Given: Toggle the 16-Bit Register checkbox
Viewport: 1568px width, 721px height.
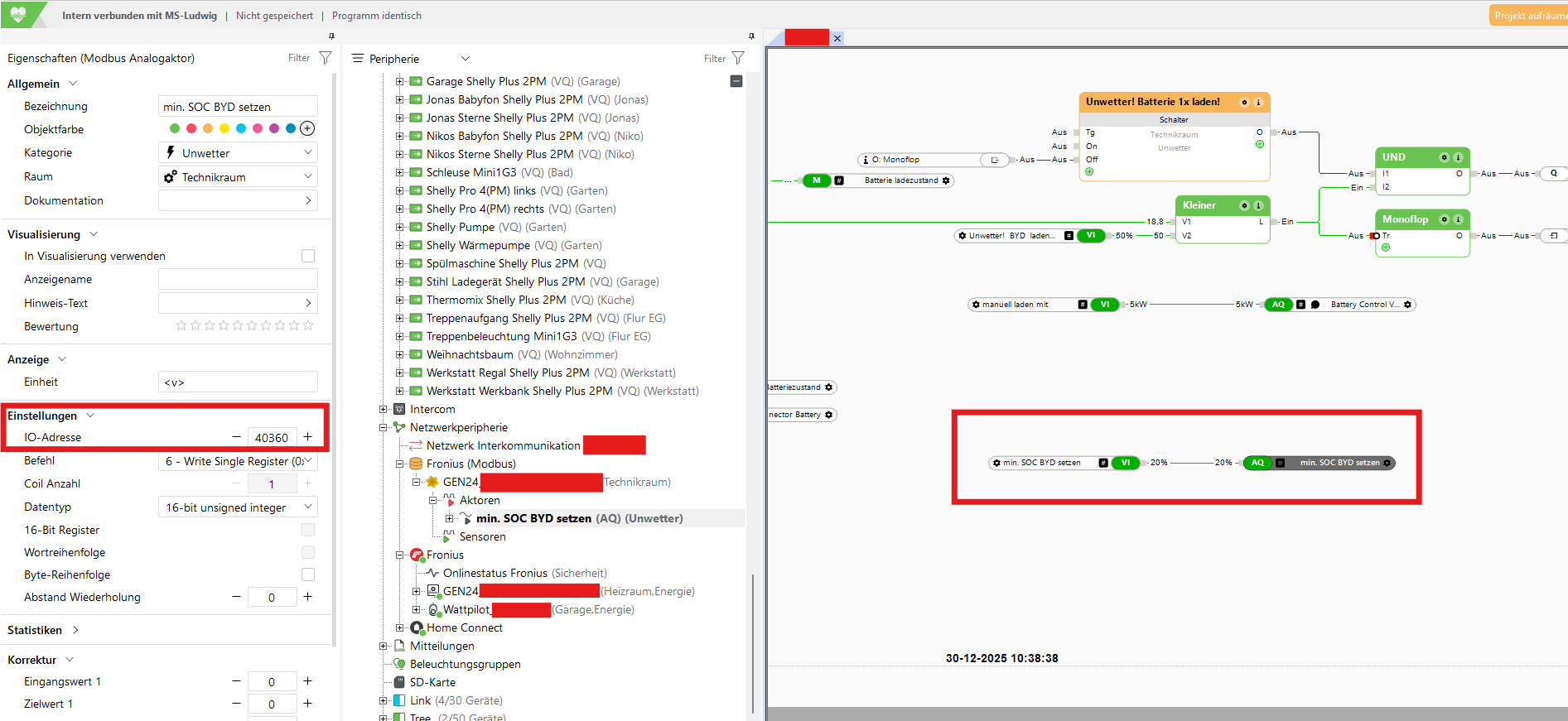Looking at the screenshot, I should (308, 530).
